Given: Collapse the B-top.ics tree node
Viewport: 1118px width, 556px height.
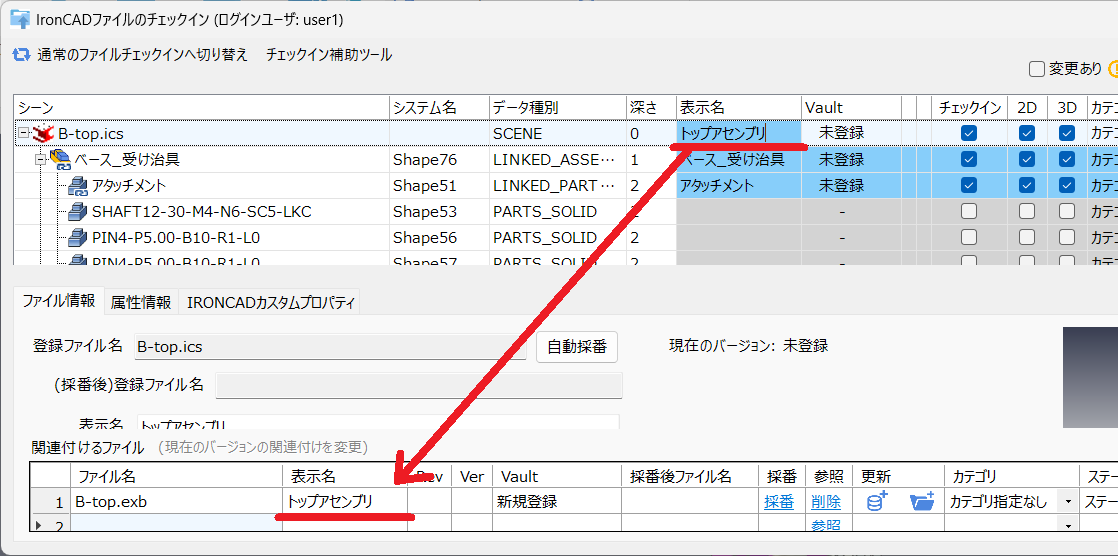Looking at the screenshot, I should 24,133.
